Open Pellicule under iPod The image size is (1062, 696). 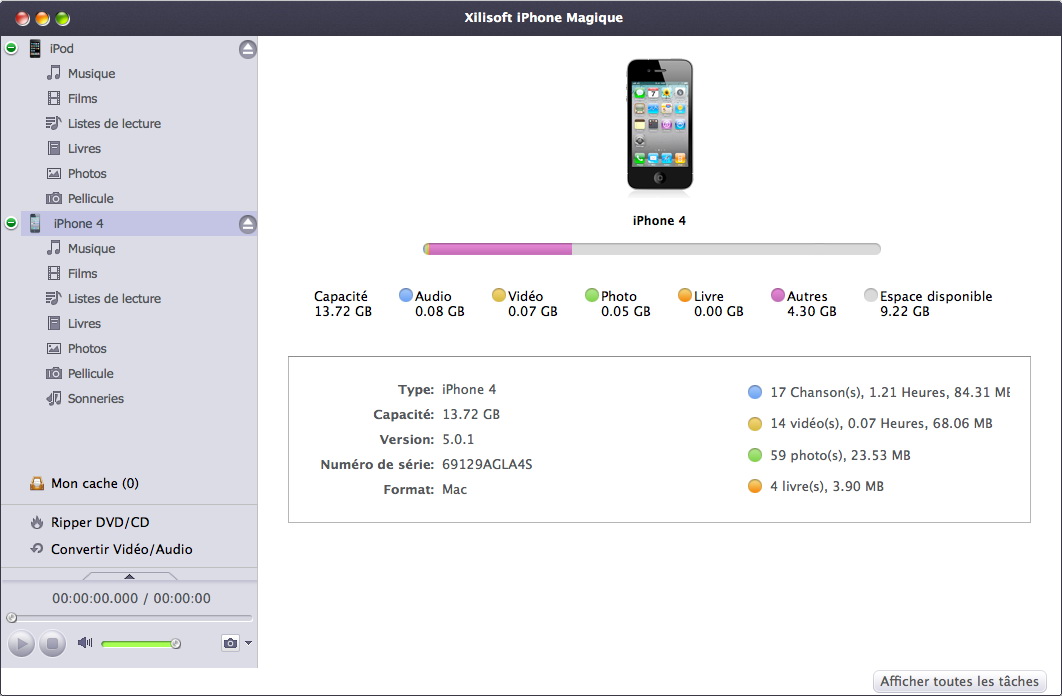tap(79, 198)
